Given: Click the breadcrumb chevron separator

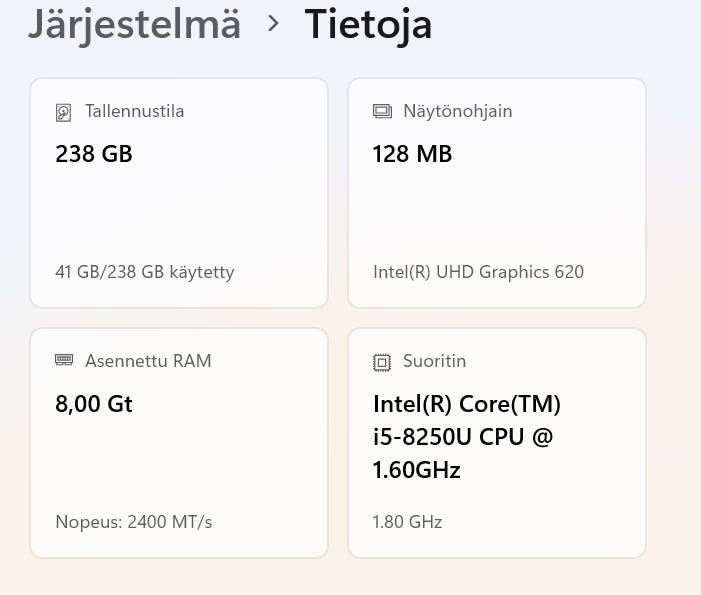Looking at the screenshot, I should pyautogui.click(x=273, y=23).
